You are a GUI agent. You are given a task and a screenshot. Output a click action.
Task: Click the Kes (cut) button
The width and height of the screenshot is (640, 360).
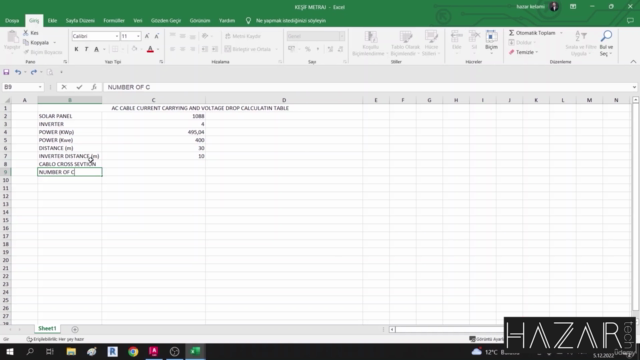(x=31, y=33)
